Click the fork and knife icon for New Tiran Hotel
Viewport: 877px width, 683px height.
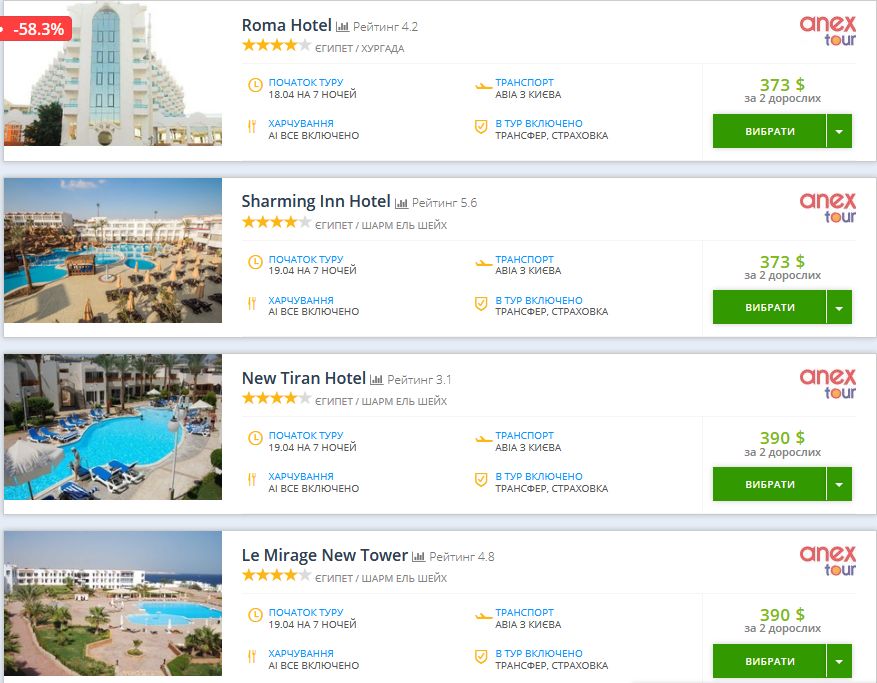coord(253,481)
